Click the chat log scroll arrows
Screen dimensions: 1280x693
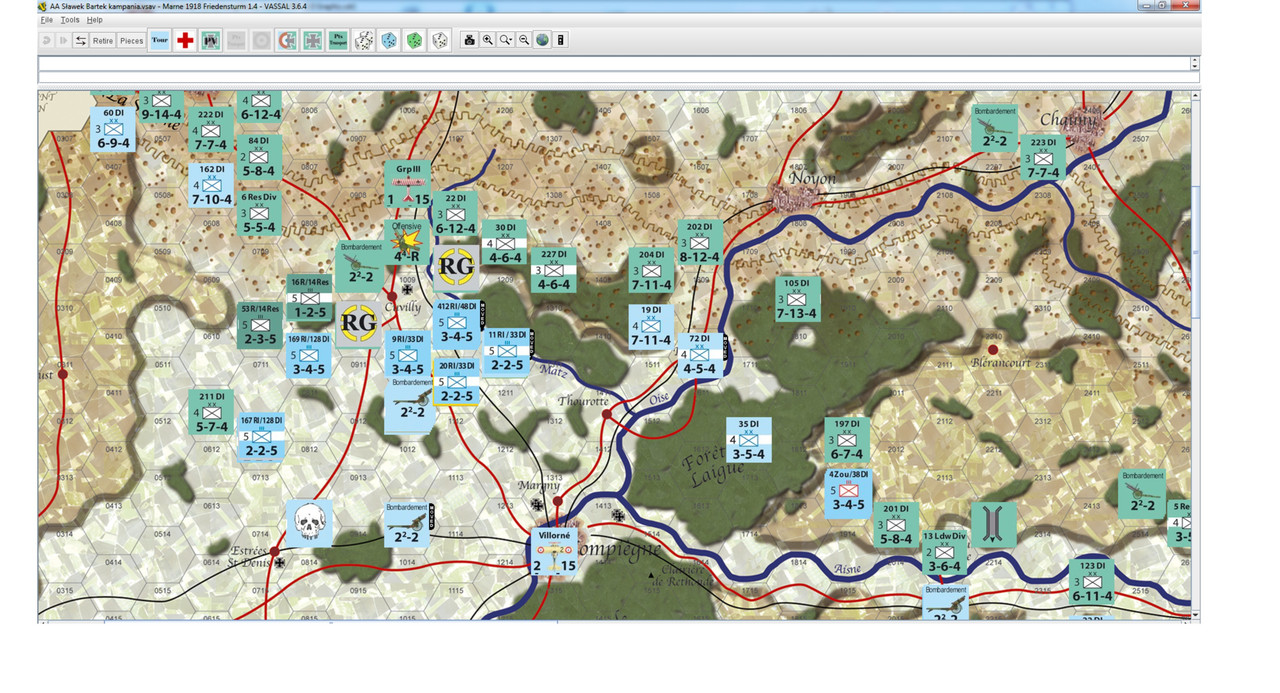1195,63
